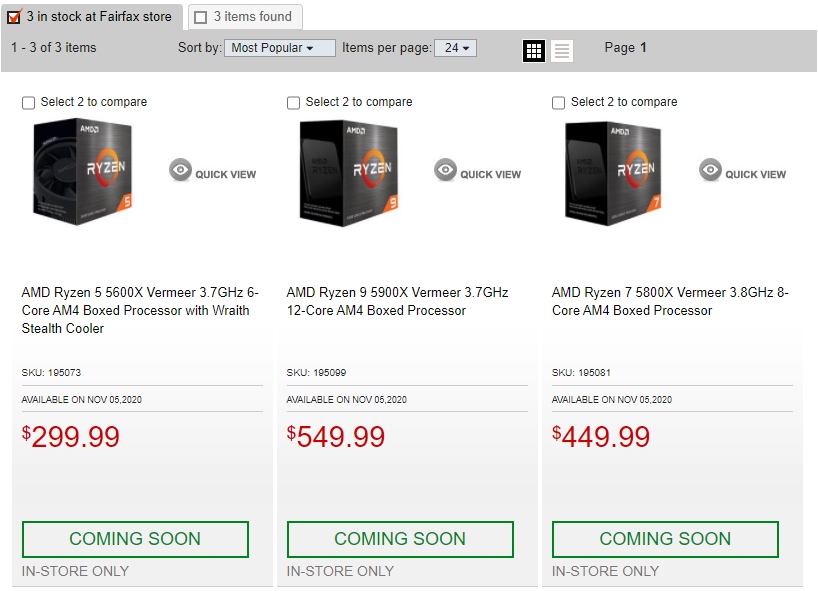This screenshot has height=591, width=818.
Task: Click the Ryzen 5 box product image
Action: click(82, 172)
